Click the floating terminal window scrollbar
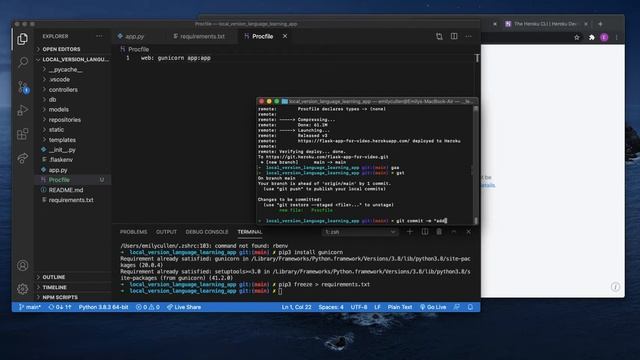Image resolution: width=640 pixels, height=360 pixels. (x=476, y=165)
